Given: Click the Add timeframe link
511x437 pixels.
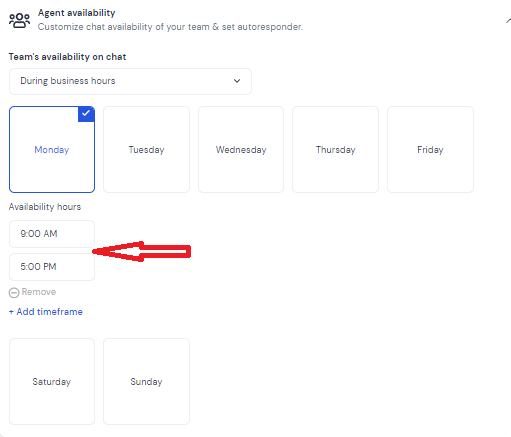Looking at the screenshot, I should click(x=46, y=312).
